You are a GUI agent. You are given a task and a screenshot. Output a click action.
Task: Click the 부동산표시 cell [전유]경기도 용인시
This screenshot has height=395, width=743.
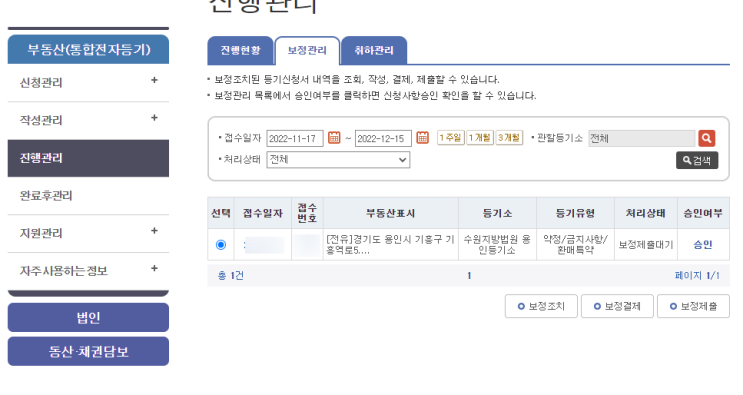tap(390, 245)
